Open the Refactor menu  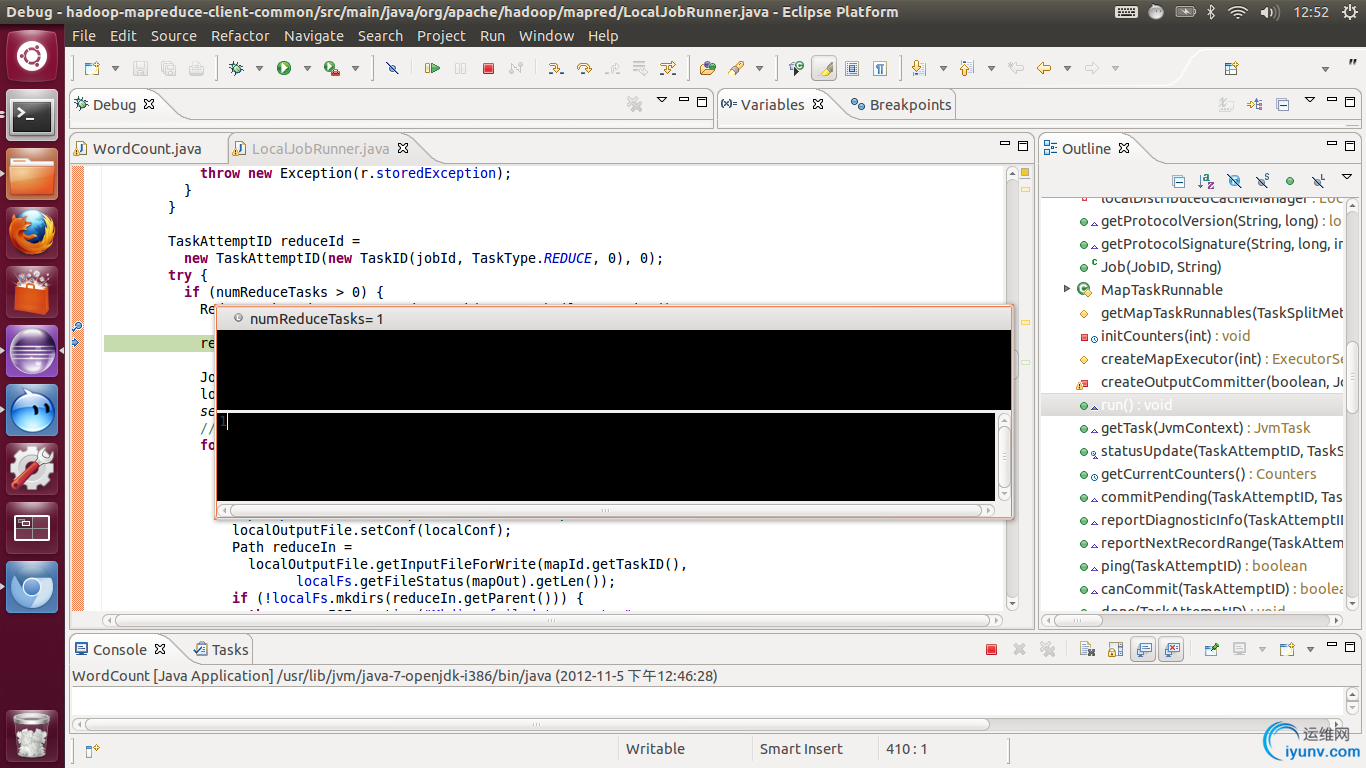point(240,36)
